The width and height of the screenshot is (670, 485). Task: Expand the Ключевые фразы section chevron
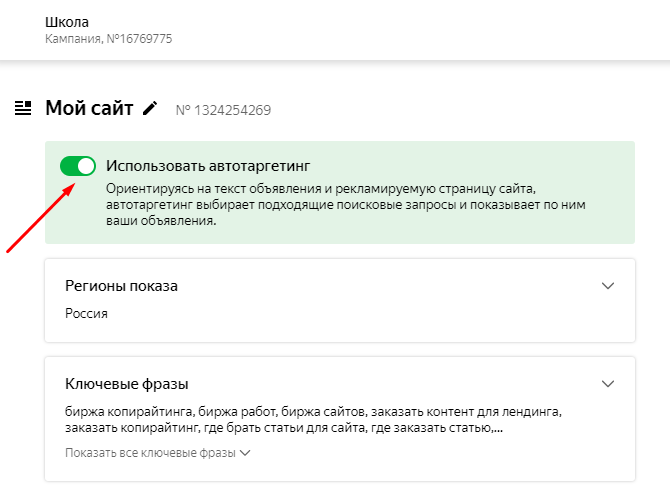[608, 383]
